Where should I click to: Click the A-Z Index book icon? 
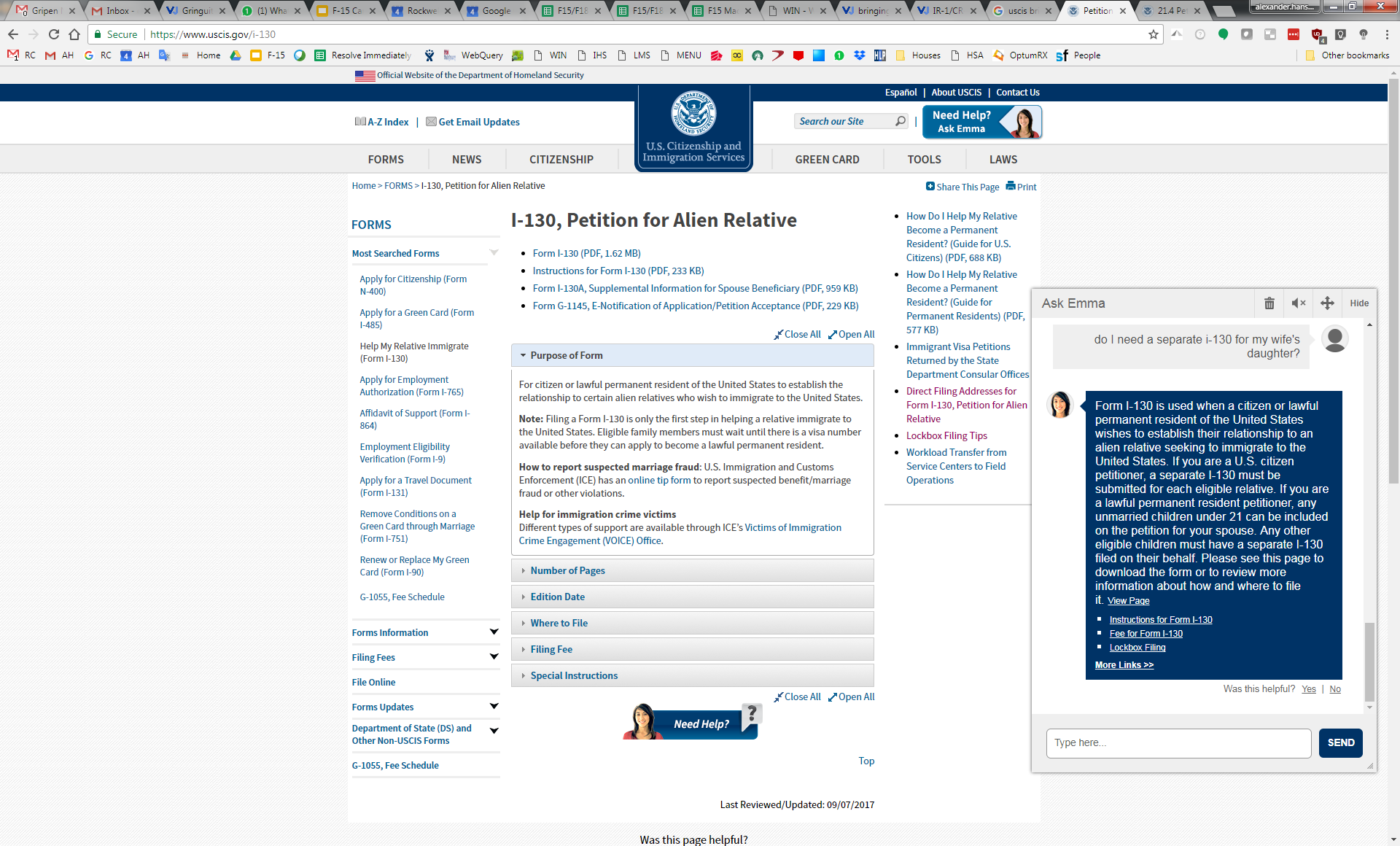(x=360, y=122)
